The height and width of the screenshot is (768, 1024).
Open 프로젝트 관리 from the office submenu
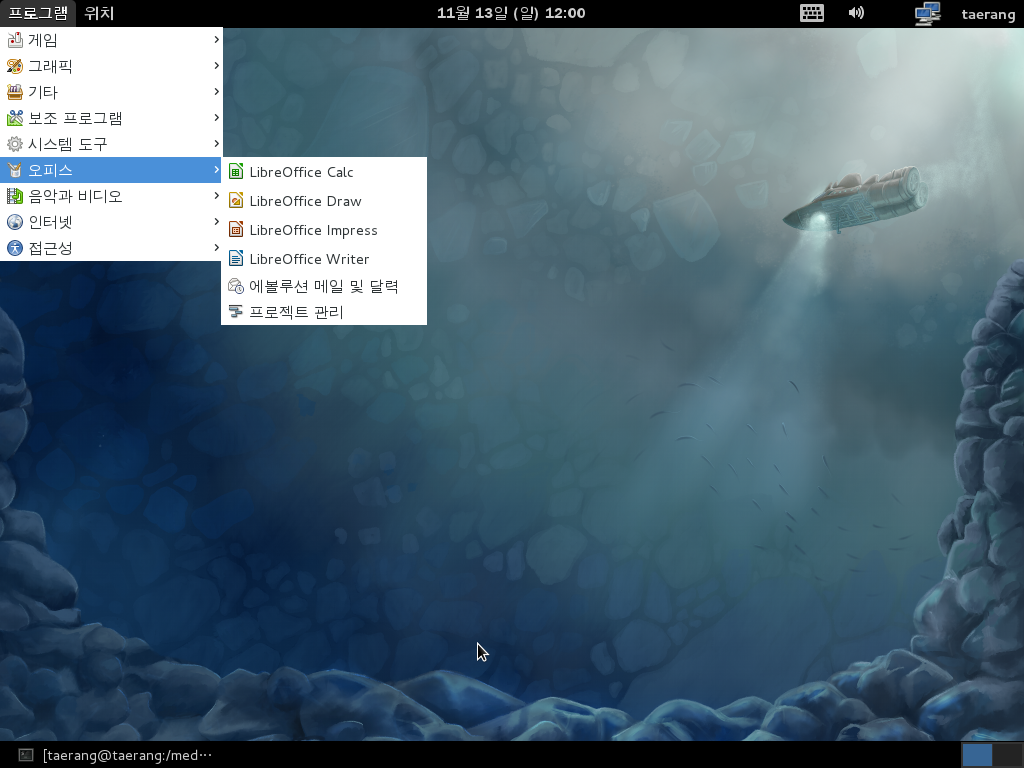pos(324,312)
